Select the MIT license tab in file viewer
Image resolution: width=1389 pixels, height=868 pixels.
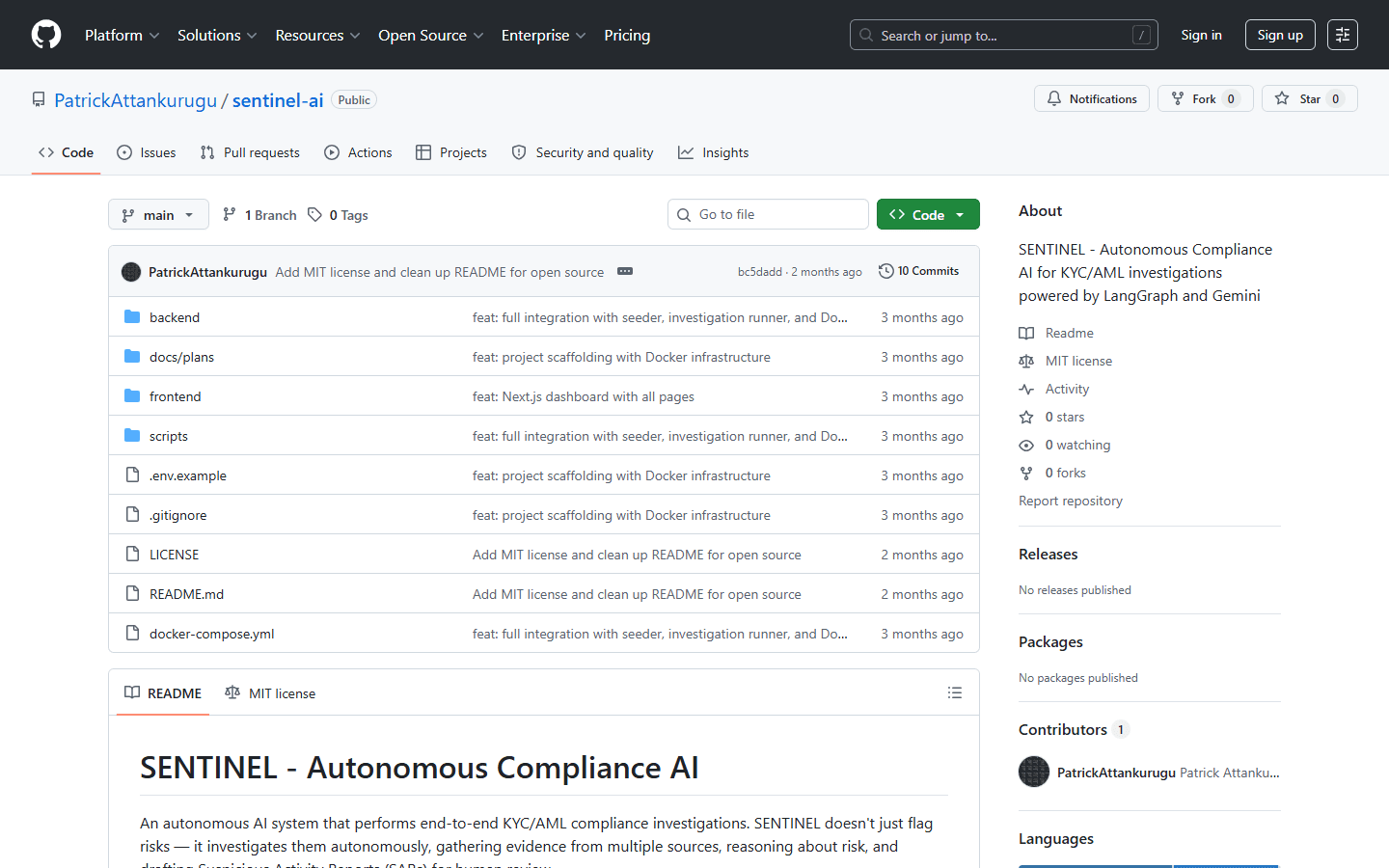point(270,692)
